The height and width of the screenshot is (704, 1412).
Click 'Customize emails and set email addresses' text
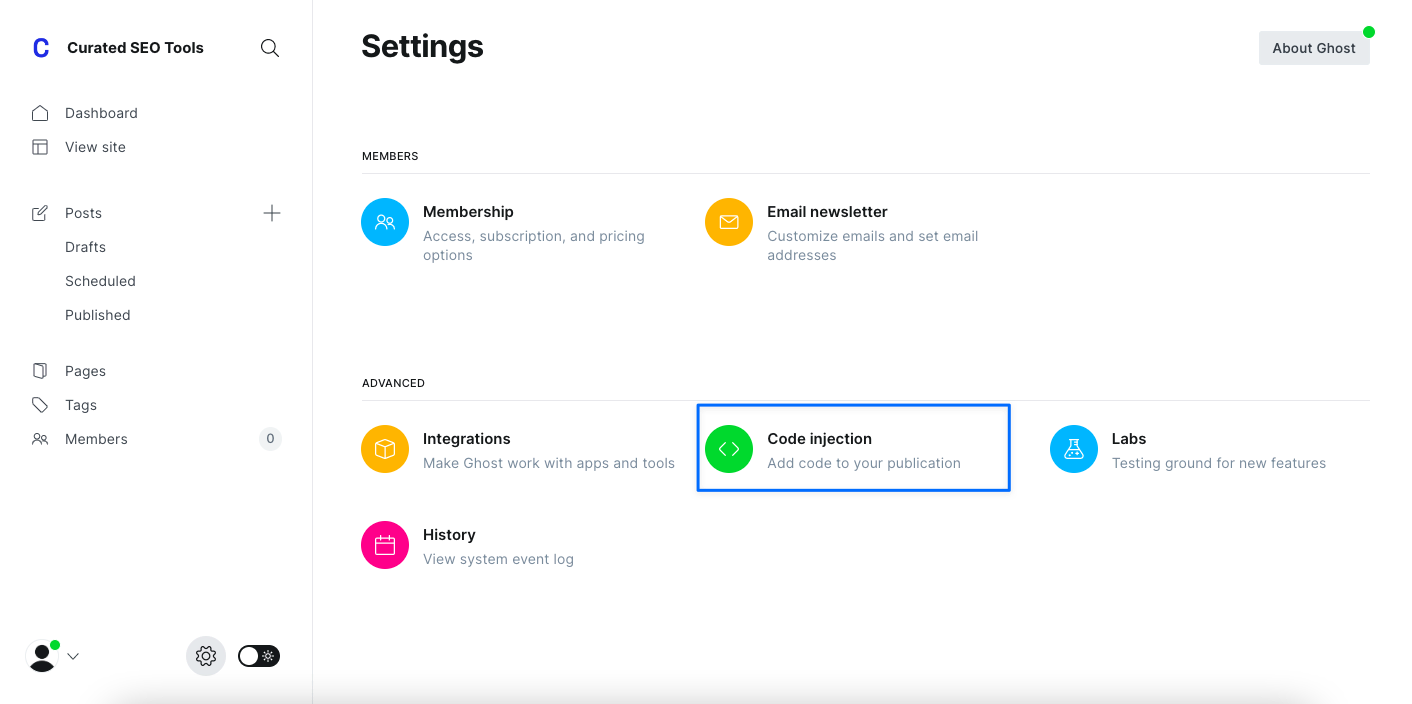click(873, 246)
